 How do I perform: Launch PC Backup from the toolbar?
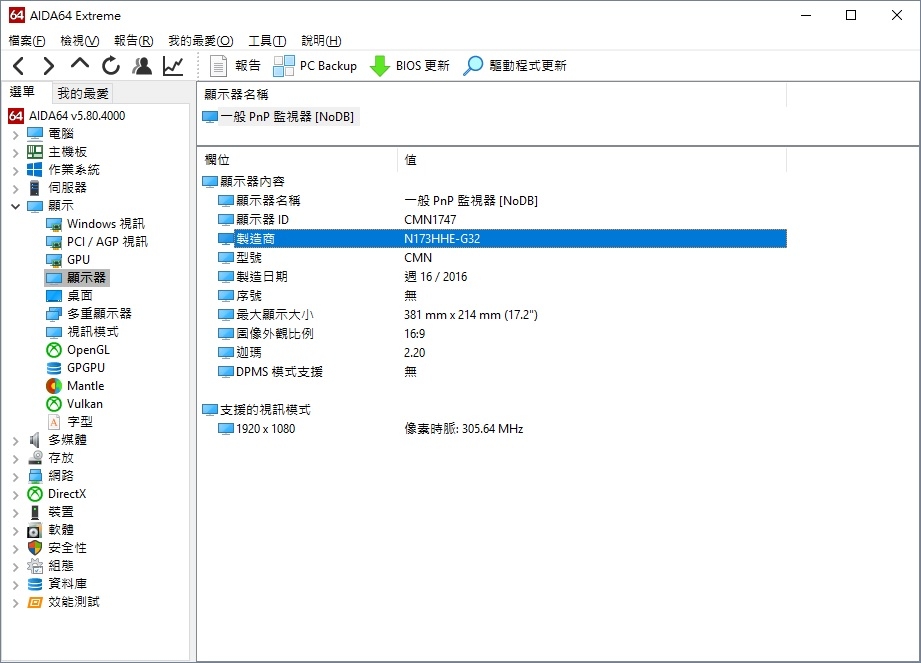(x=315, y=66)
